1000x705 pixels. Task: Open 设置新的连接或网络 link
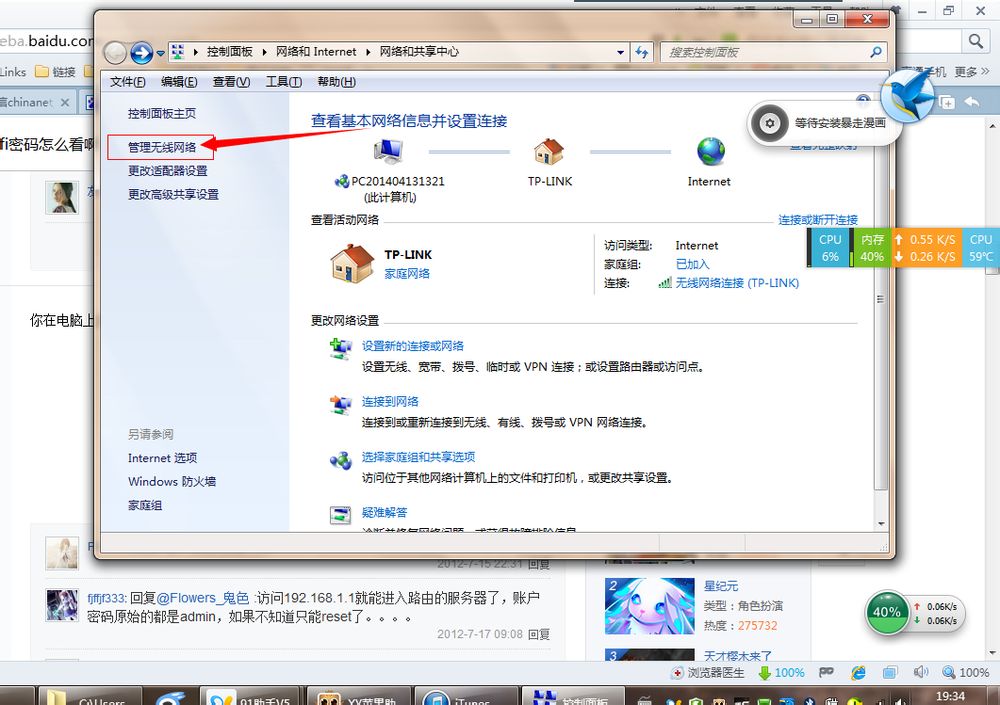tap(413, 346)
